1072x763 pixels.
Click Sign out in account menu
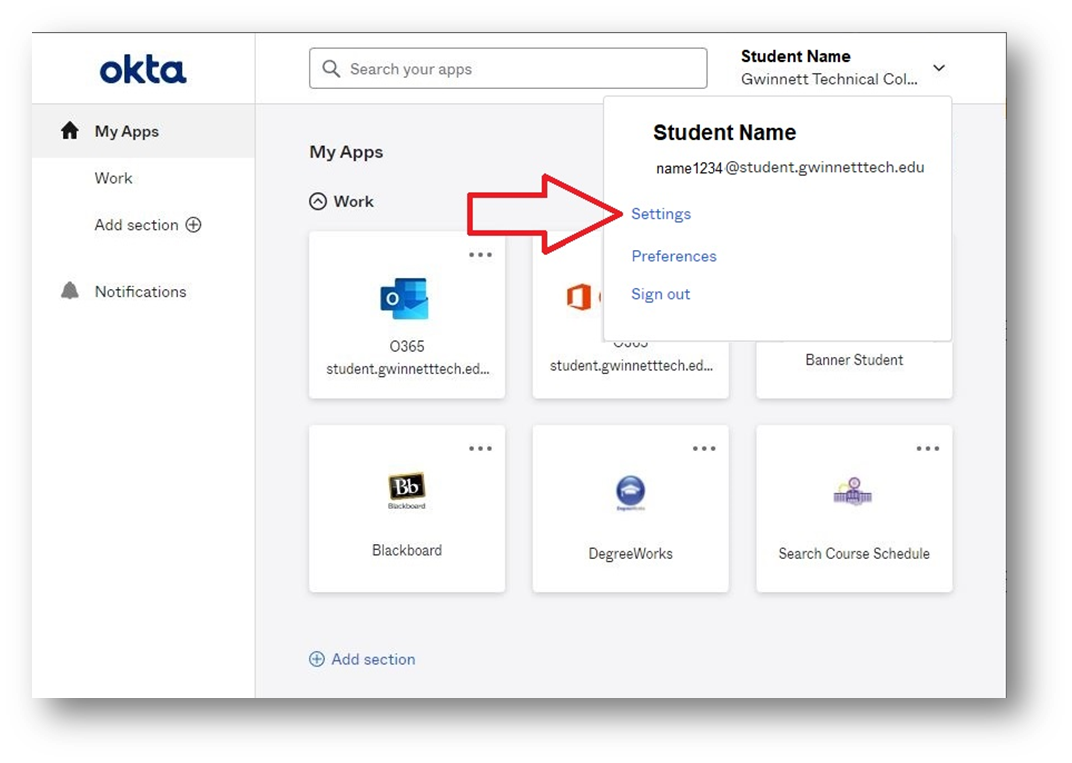click(661, 294)
